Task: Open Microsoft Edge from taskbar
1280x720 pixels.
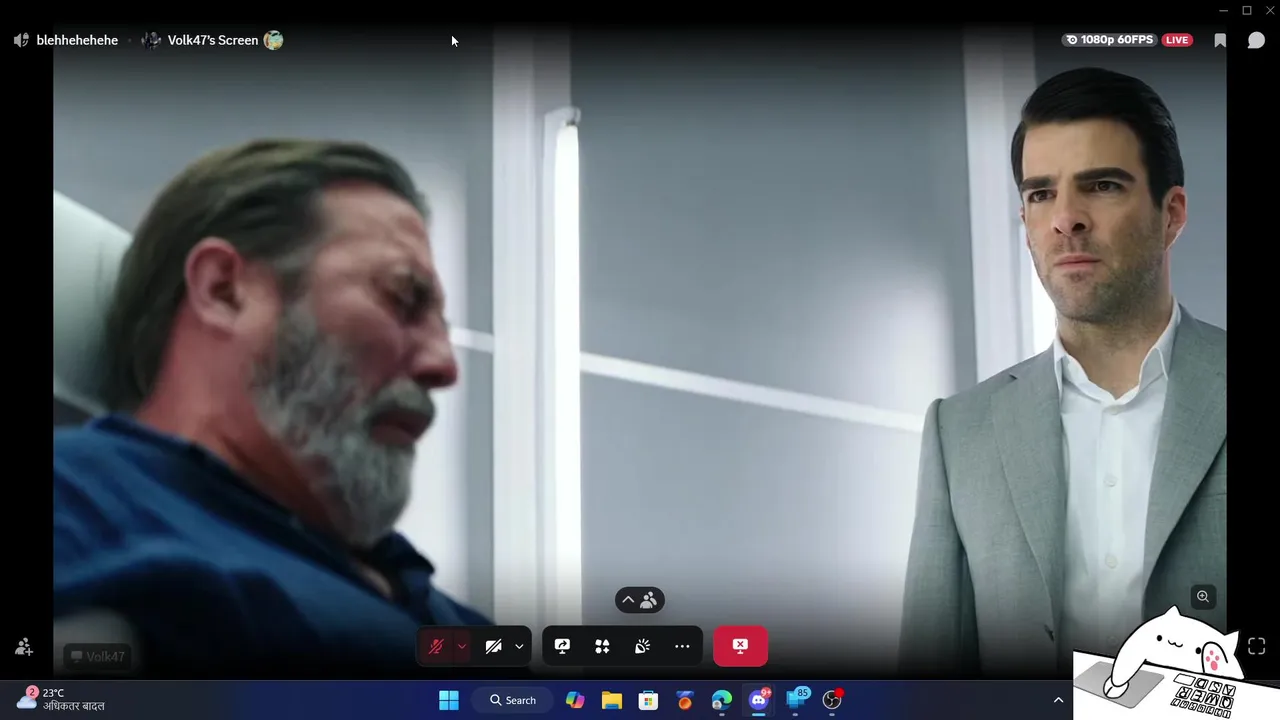Action: click(722, 700)
